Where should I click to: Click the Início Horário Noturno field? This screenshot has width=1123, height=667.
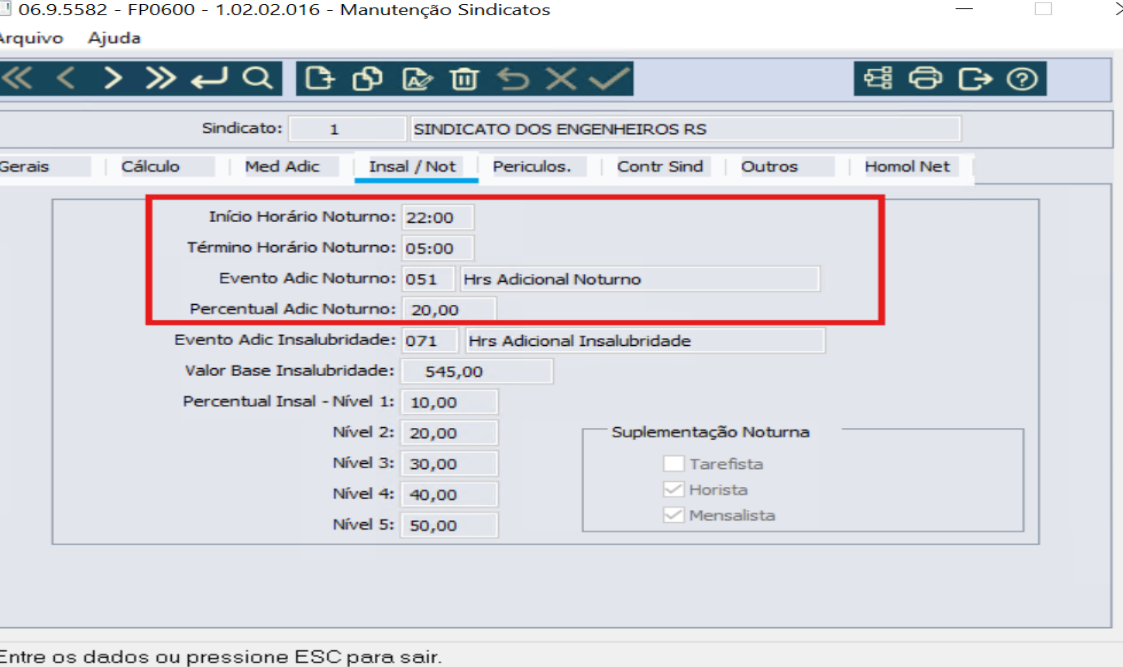437,217
